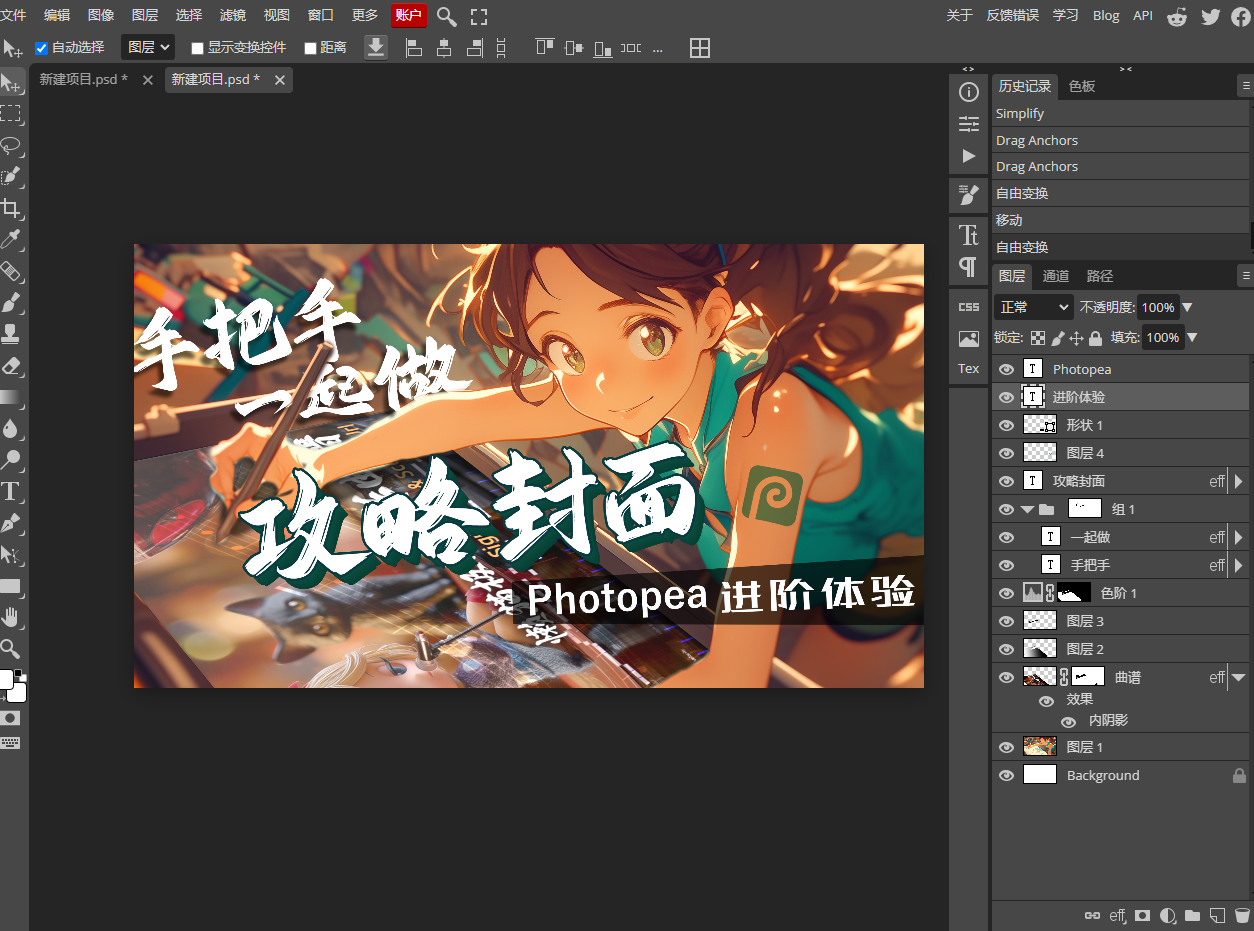1254x931 pixels.
Task: Select the Move tool in left toolbar
Action: point(11,83)
